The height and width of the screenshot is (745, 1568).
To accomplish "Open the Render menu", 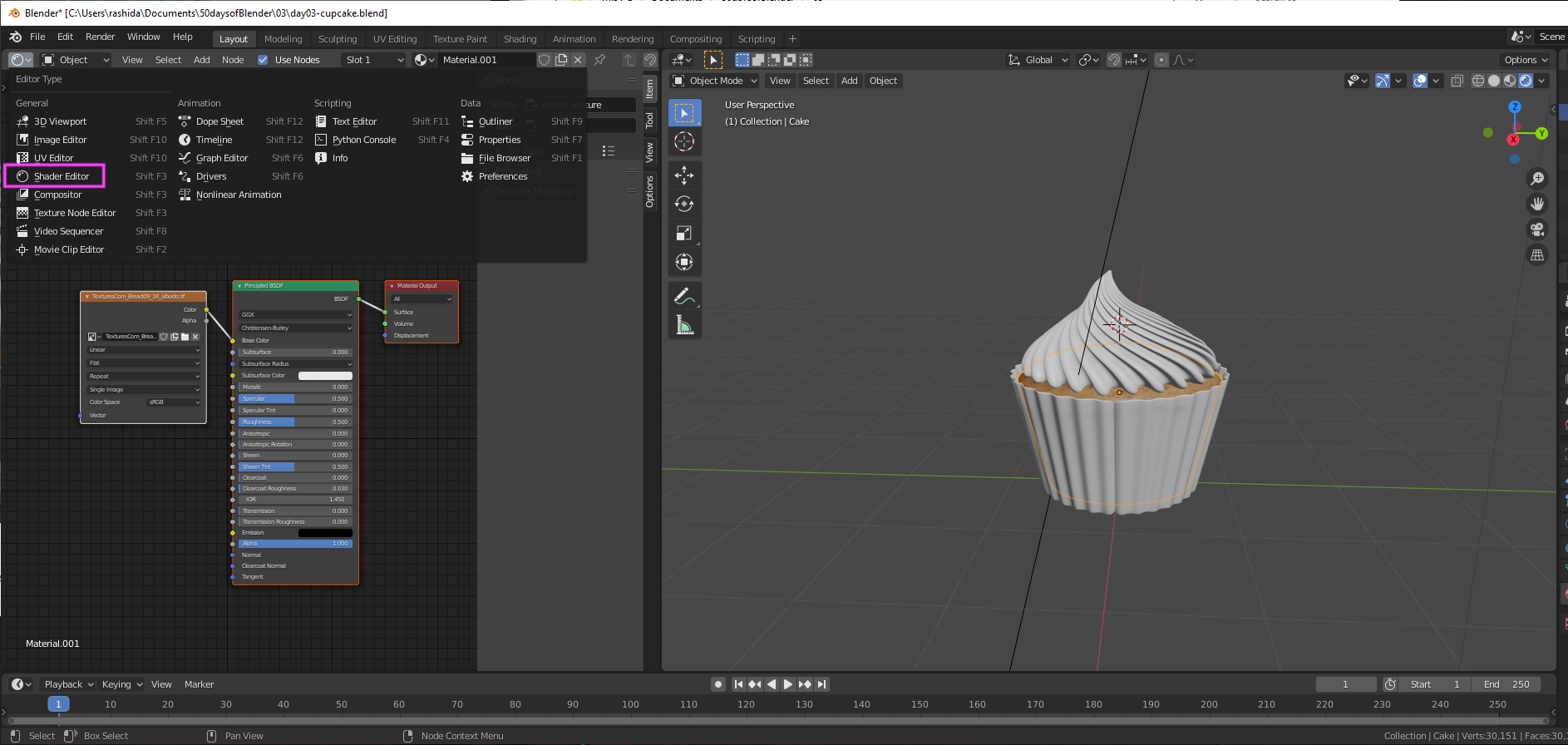I will click(101, 37).
